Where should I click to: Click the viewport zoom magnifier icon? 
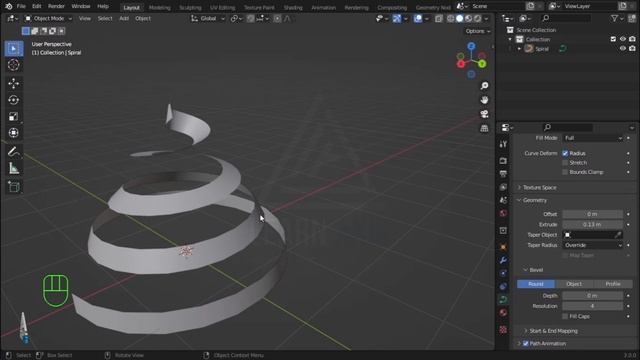[484, 86]
